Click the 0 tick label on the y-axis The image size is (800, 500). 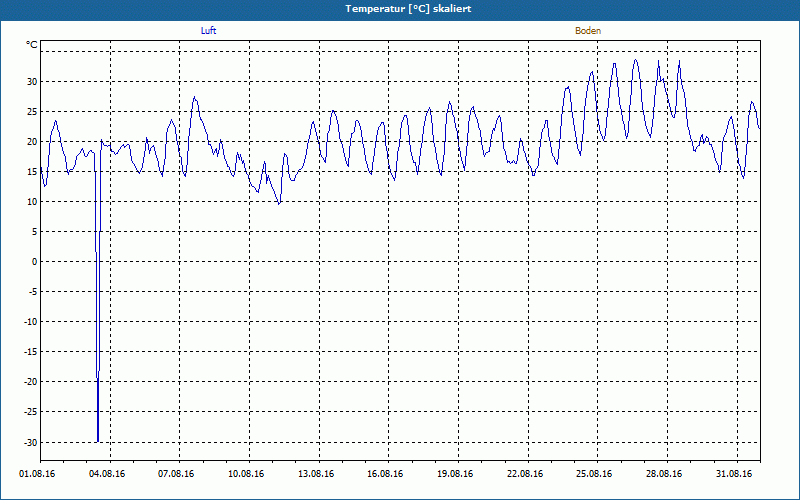[x=34, y=262]
